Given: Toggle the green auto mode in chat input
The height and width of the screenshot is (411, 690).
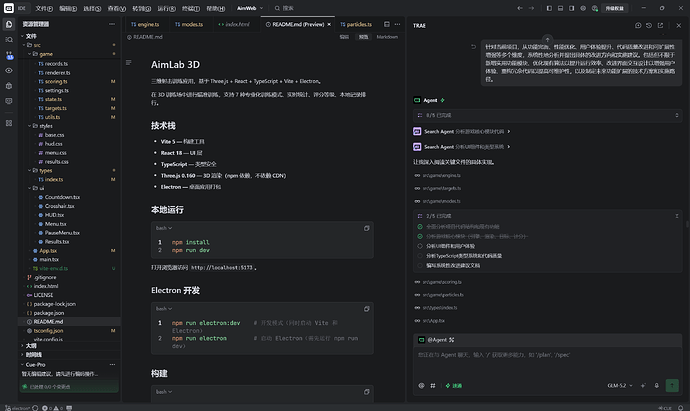Looking at the screenshot, I should tap(454, 385).
